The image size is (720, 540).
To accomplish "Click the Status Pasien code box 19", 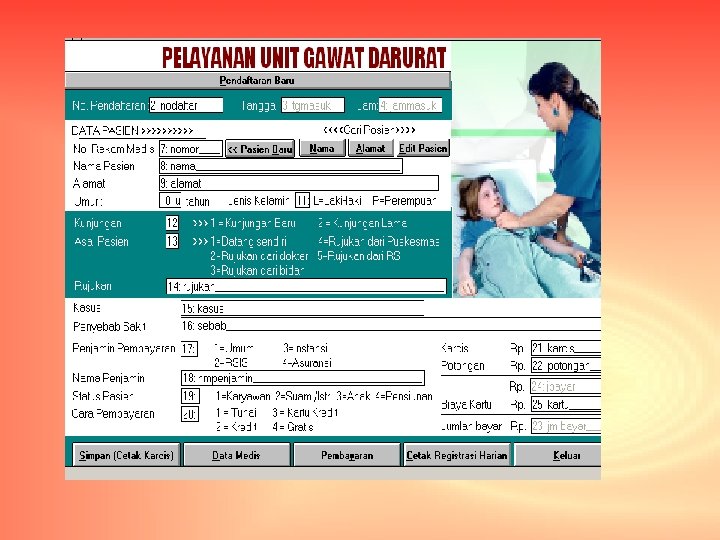I will [190, 396].
